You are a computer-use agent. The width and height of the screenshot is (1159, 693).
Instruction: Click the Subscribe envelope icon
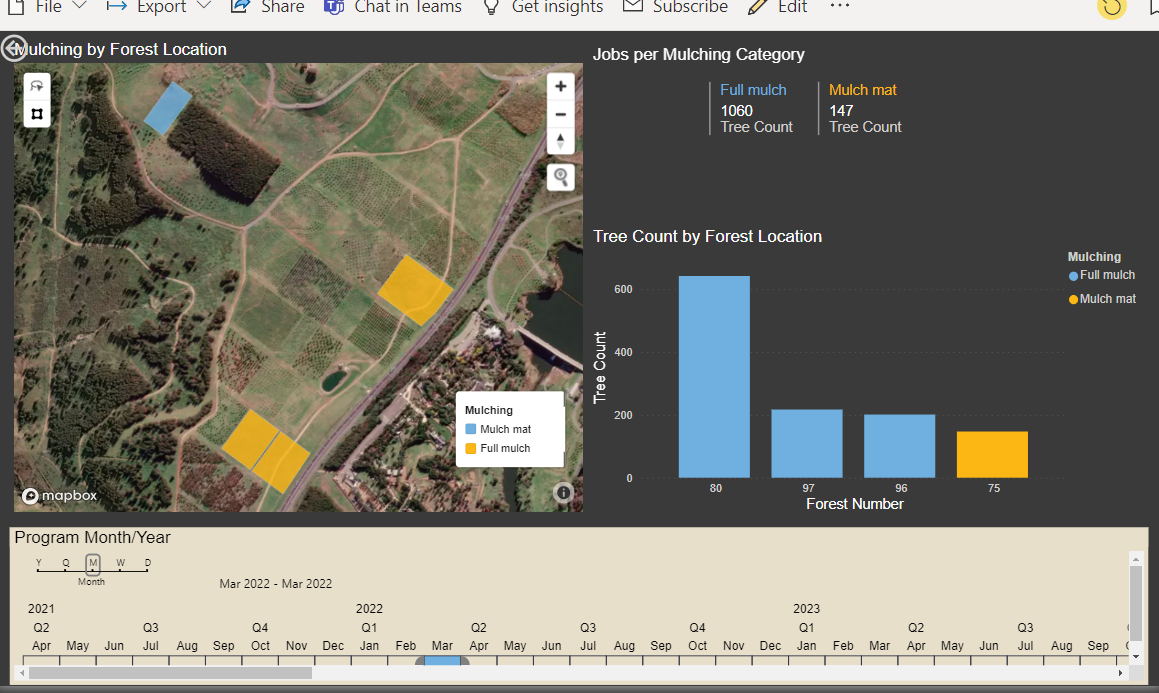(632, 6)
